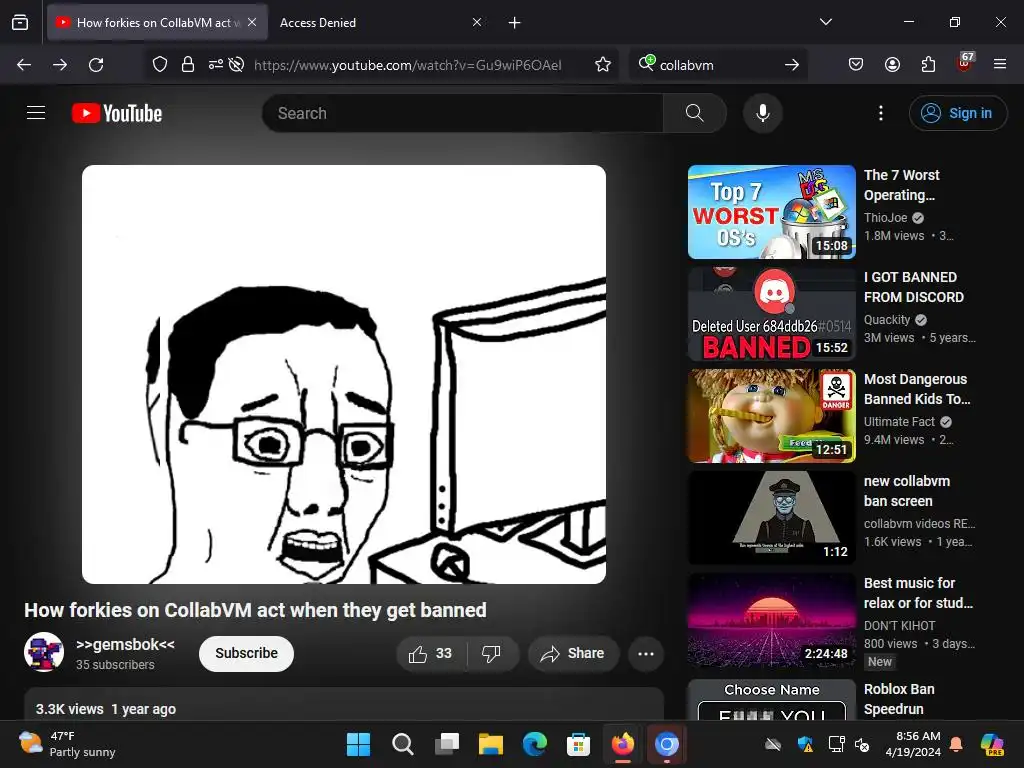Open the new collabvm ban screen thumbnail
The width and height of the screenshot is (1024, 768).
(771, 518)
